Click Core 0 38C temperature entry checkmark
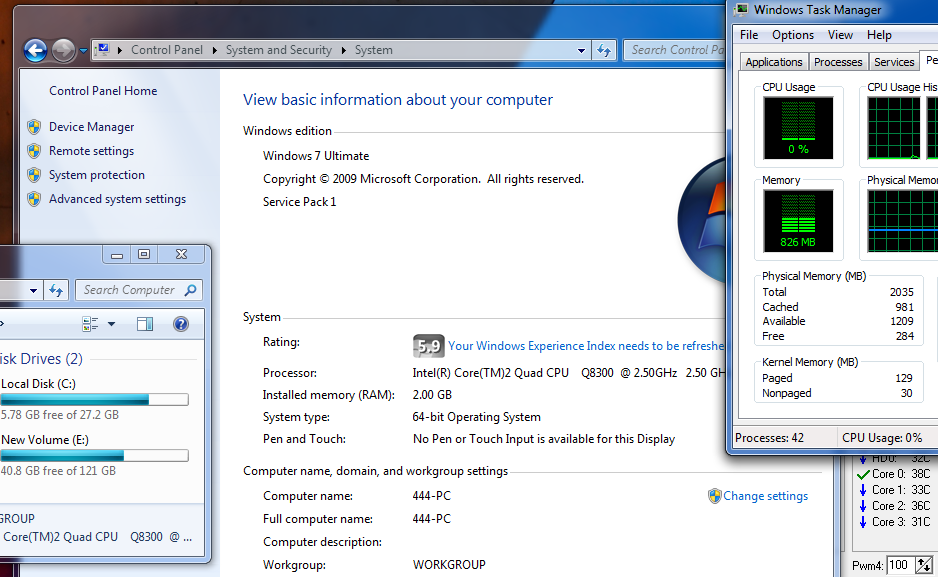Screen dimensions: 938x577 point(863,475)
